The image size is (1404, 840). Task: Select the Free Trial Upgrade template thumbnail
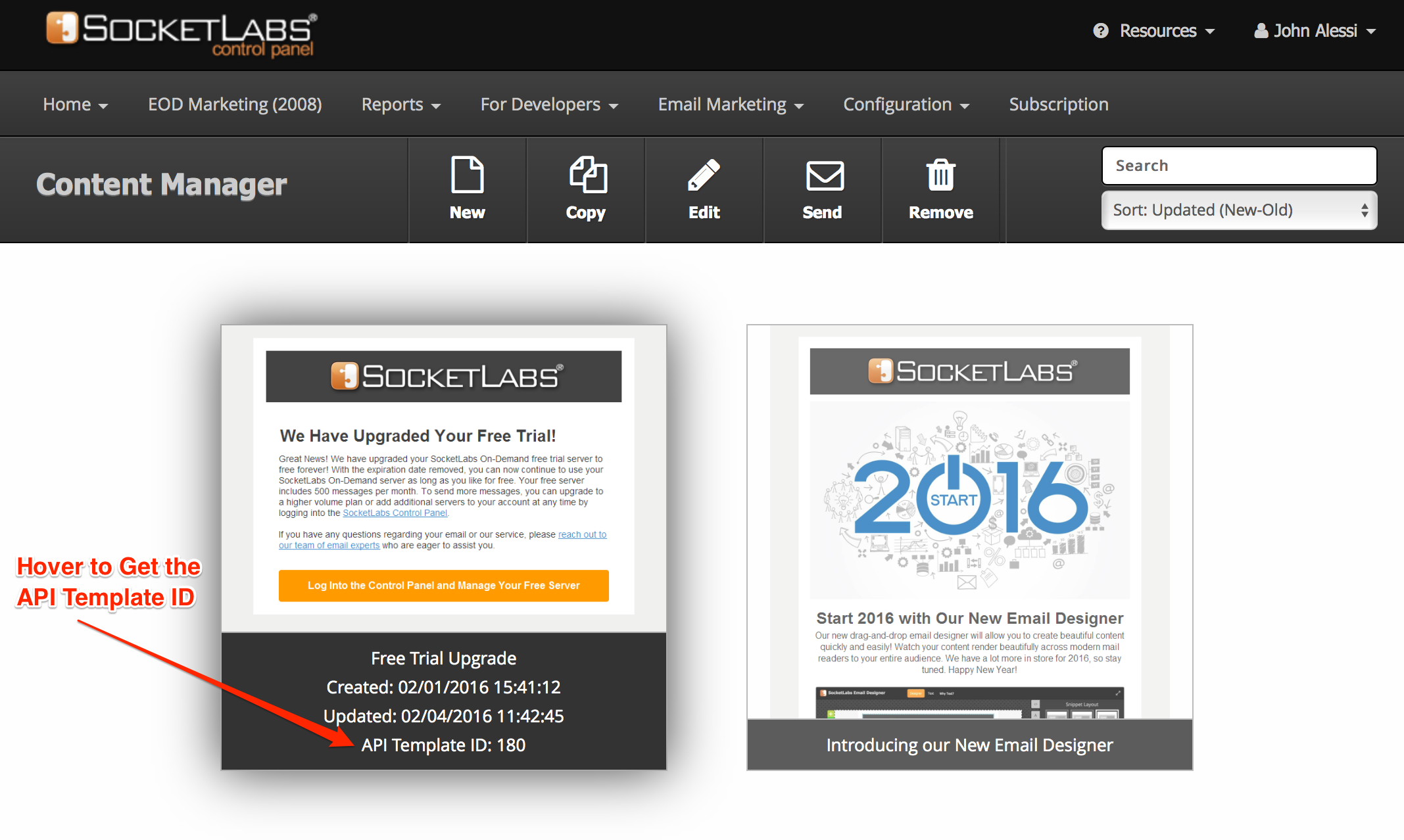[444, 478]
